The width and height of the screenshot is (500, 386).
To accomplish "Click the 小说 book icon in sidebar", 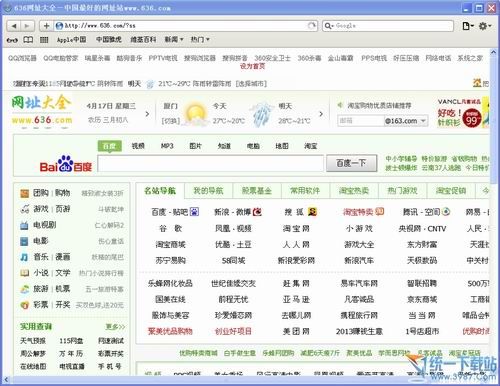I will [x=24, y=273].
